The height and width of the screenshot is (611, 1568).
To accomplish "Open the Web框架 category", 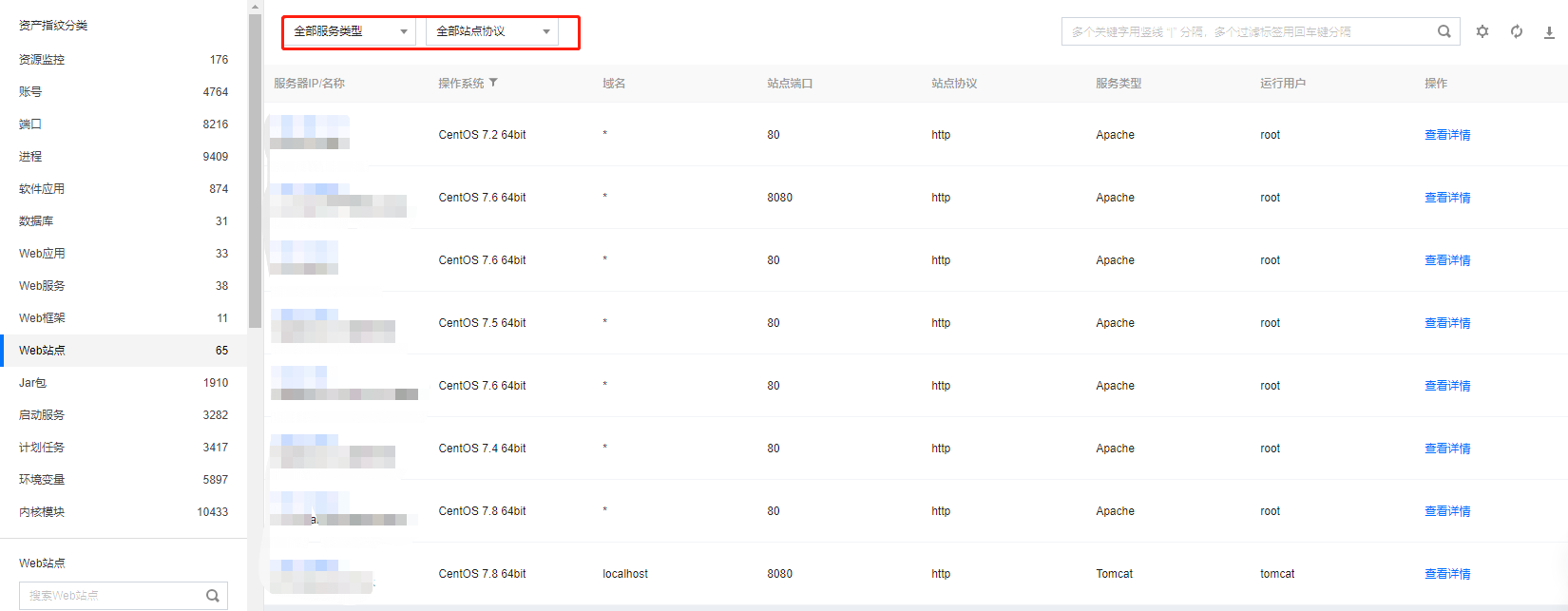I will click(43, 318).
